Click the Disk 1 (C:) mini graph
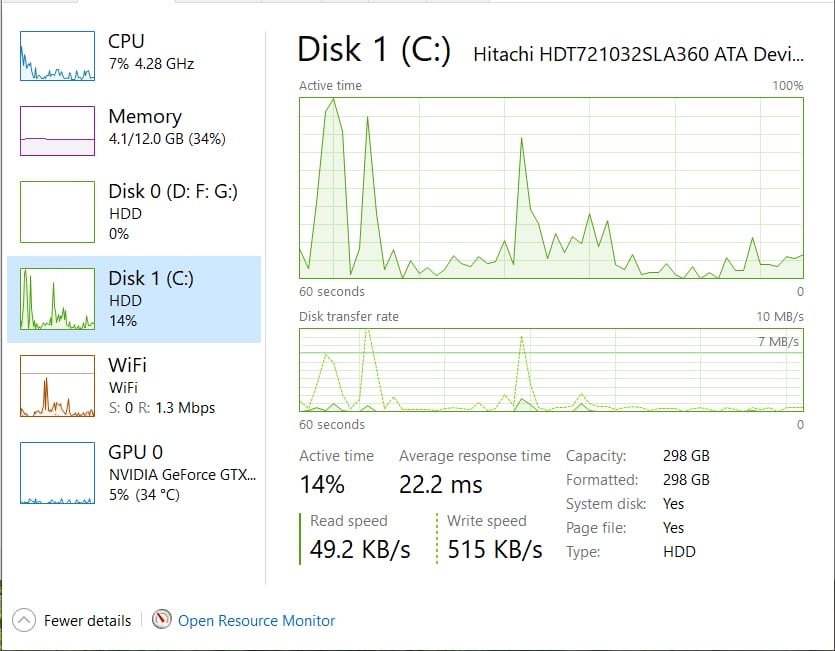This screenshot has height=651, width=835. pyautogui.click(x=57, y=299)
